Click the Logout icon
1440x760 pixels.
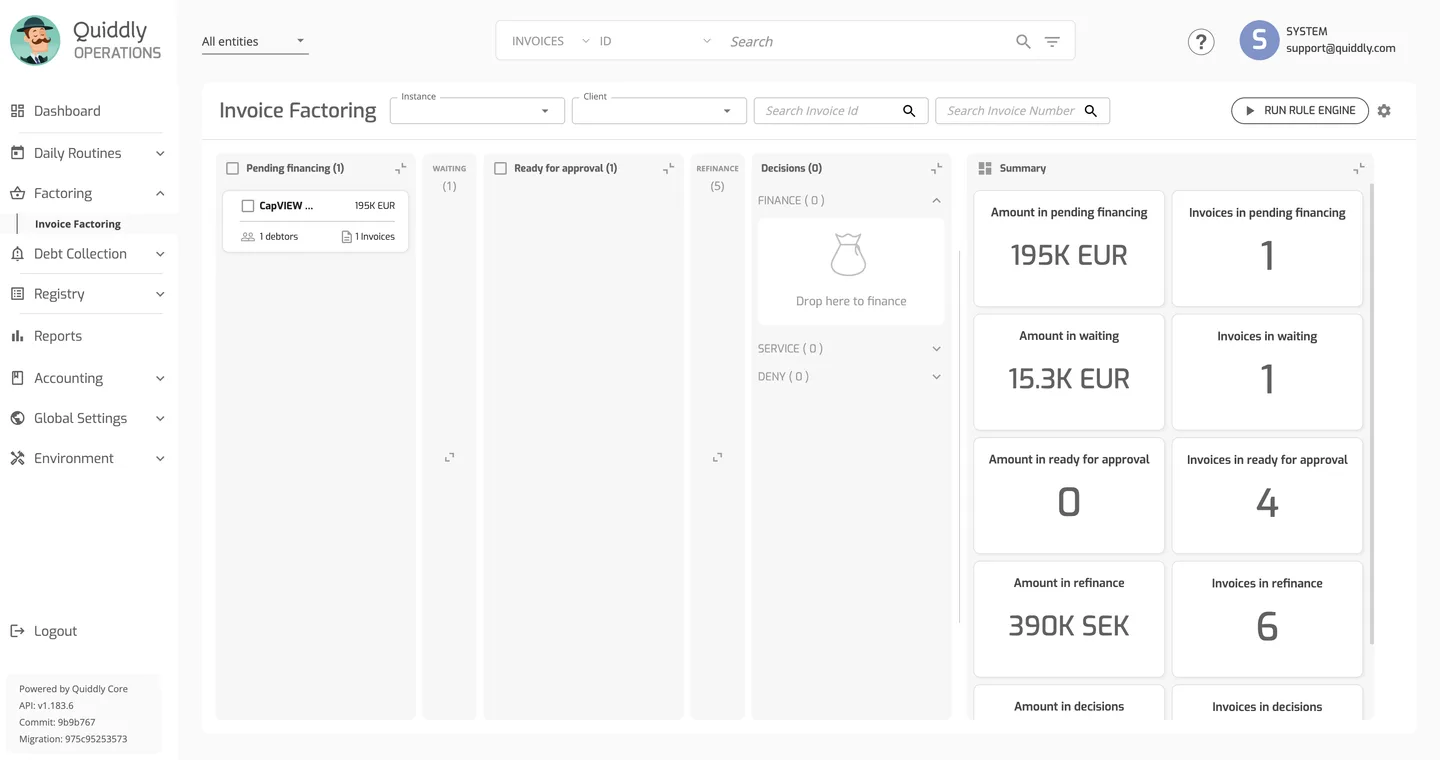[x=17, y=631]
